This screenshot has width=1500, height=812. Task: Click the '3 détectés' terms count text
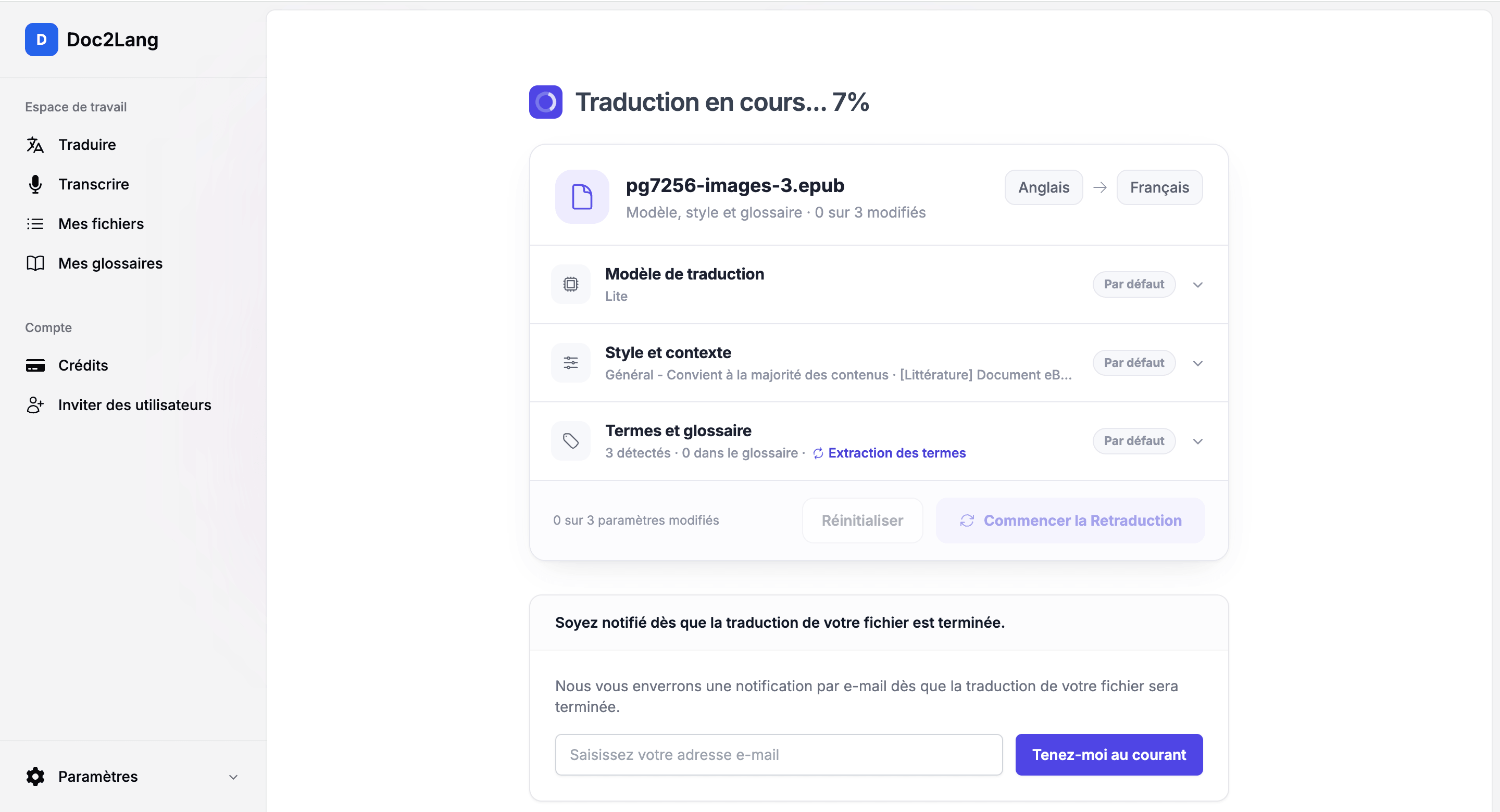pos(637,453)
